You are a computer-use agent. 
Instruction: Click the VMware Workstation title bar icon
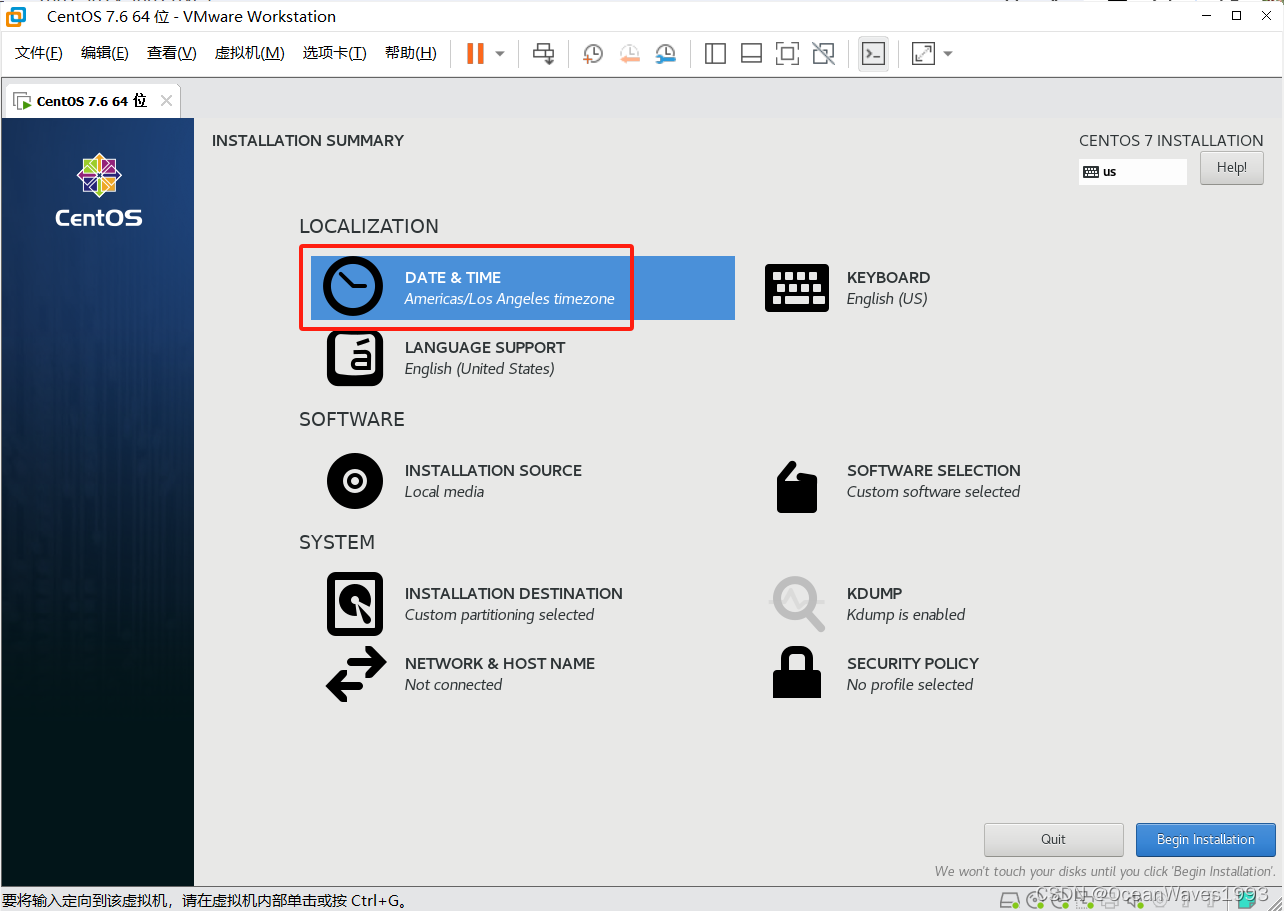[16, 16]
